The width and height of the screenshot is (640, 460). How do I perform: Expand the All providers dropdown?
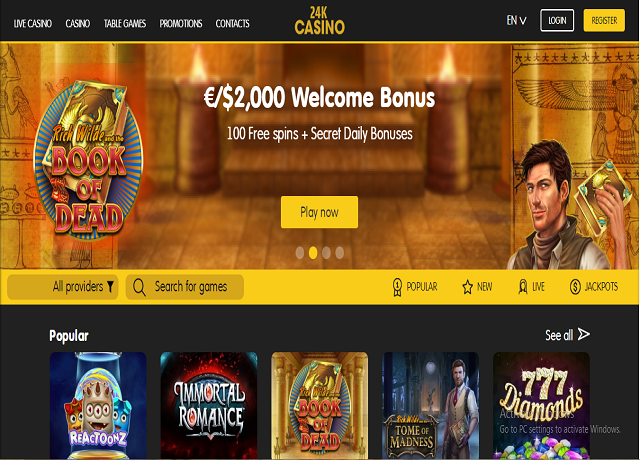pos(63,287)
